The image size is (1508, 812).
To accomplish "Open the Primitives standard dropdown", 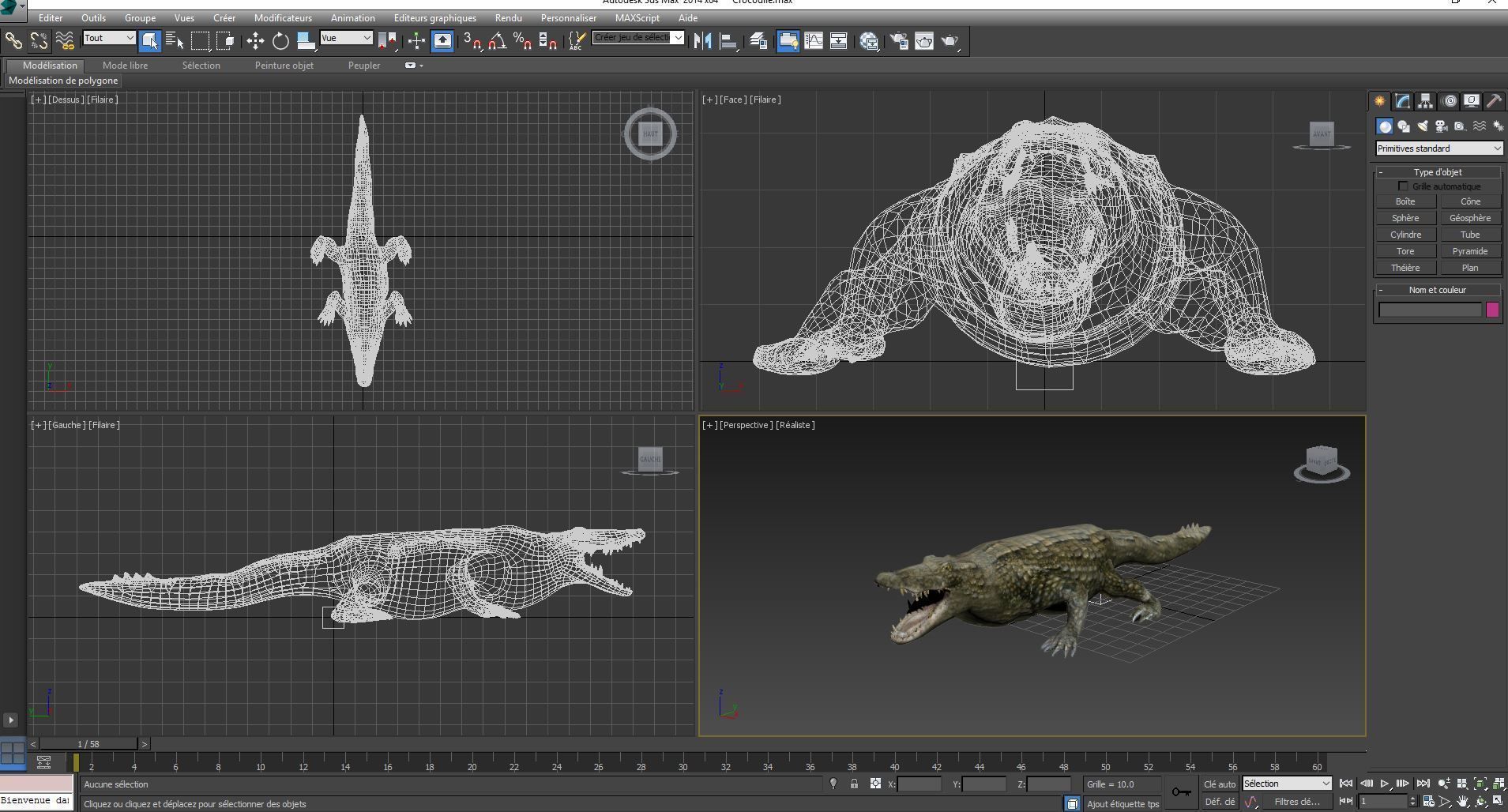I will [1438, 148].
